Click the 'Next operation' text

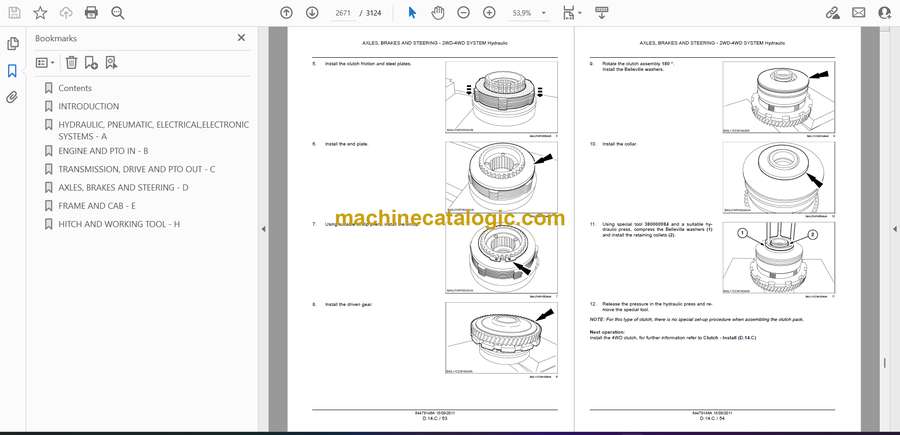point(606,332)
